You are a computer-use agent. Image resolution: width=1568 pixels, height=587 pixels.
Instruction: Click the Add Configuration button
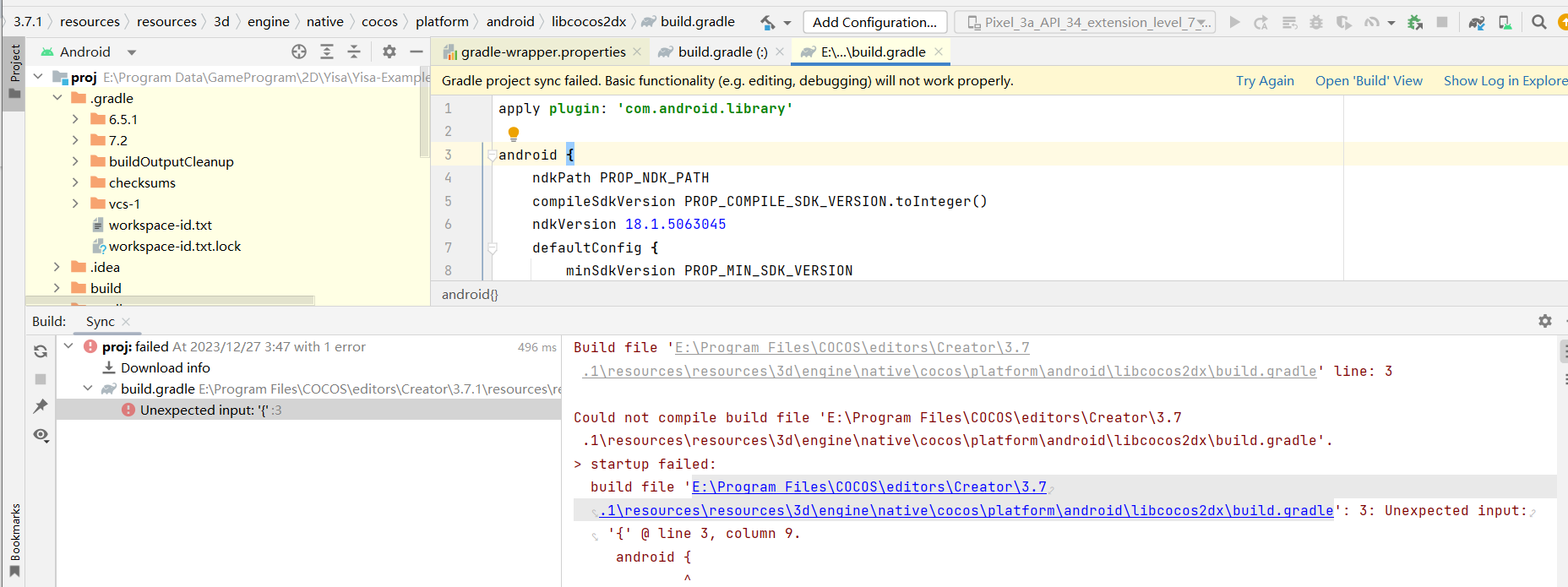coord(874,23)
